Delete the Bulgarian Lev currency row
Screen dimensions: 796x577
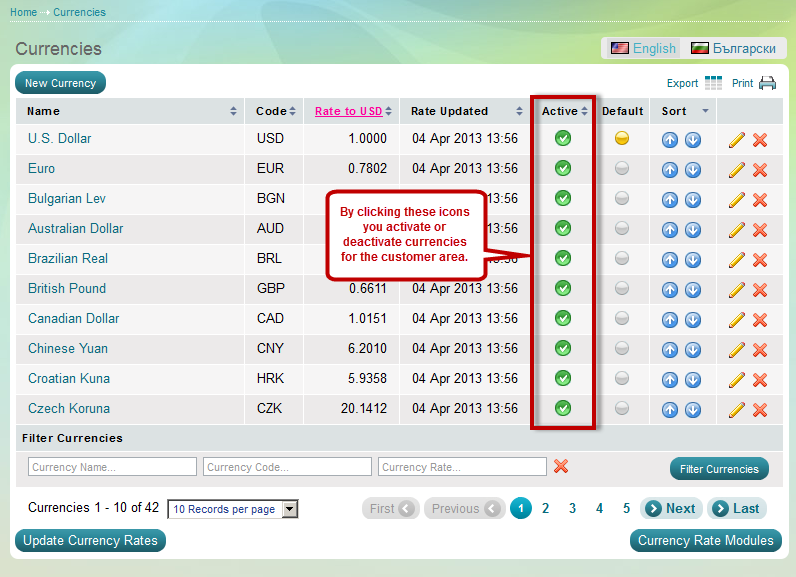pyautogui.click(x=760, y=199)
